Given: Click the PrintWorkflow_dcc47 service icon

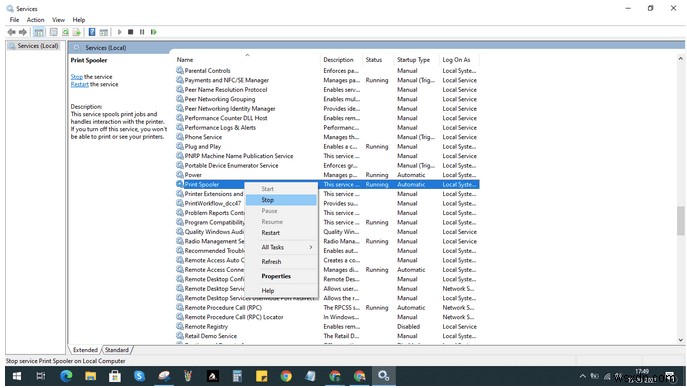Looking at the screenshot, I should click(x=180, y=203).
